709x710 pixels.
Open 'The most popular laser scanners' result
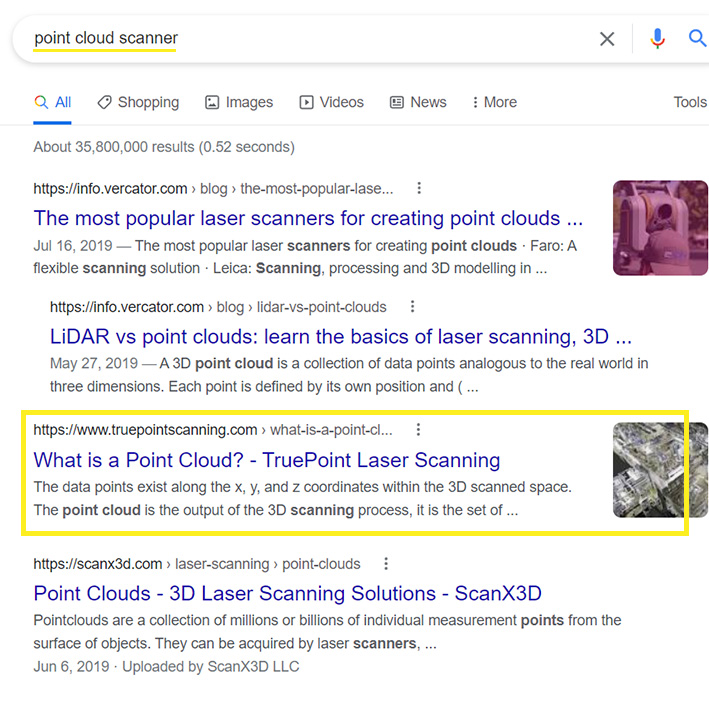[x=308, y=218]
